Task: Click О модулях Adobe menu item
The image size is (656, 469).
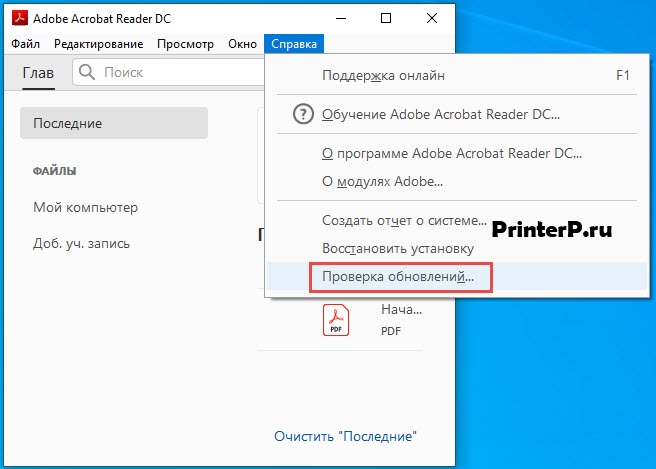Action: tap(382, 181)
